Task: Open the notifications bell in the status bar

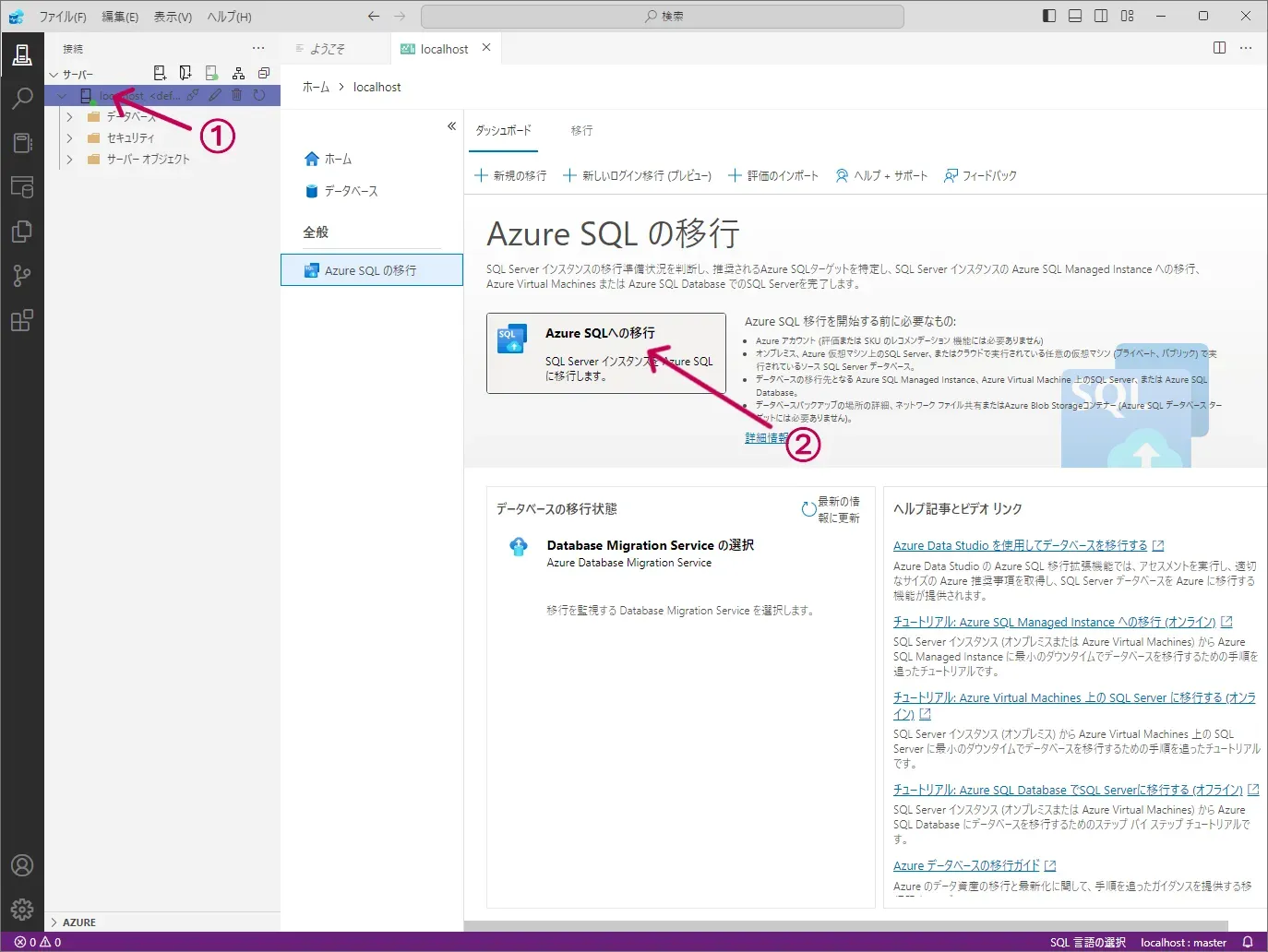Action: coord(1248,942)
